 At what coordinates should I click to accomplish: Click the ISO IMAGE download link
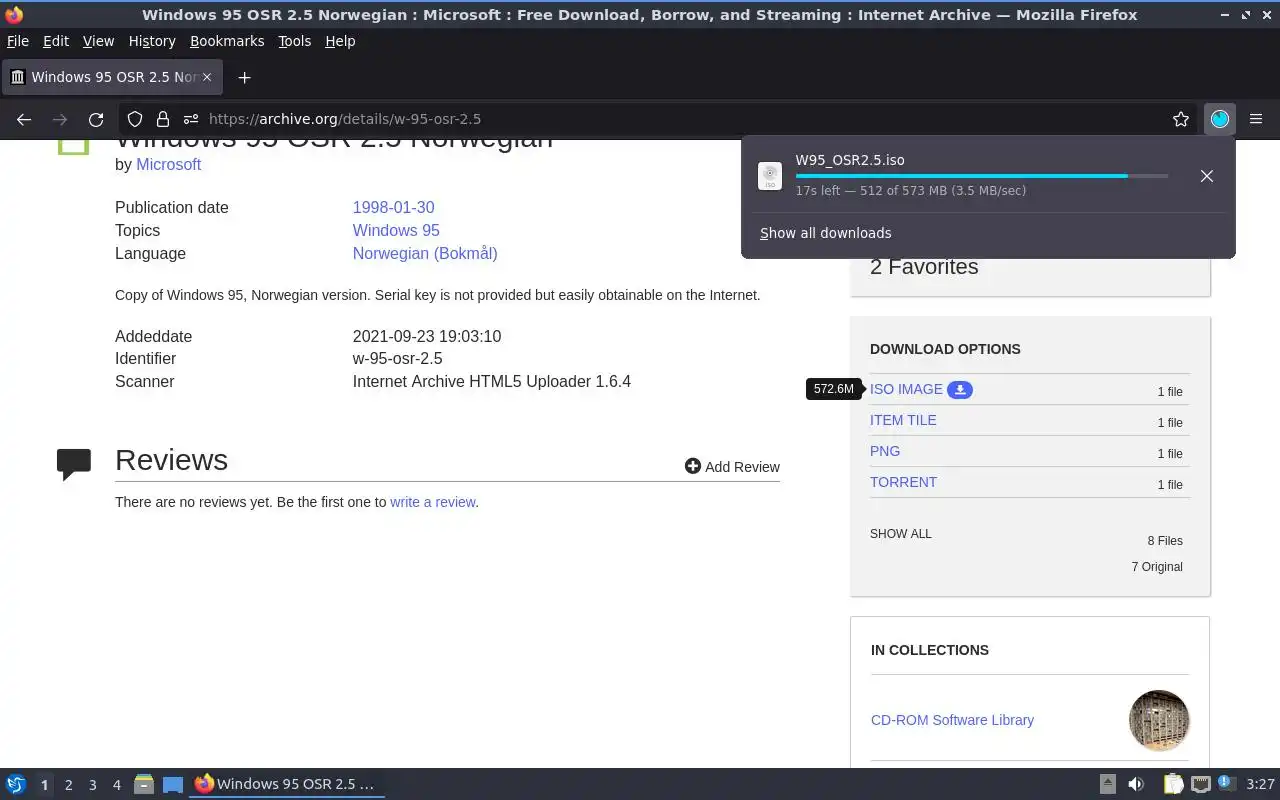tap(906, 389)
